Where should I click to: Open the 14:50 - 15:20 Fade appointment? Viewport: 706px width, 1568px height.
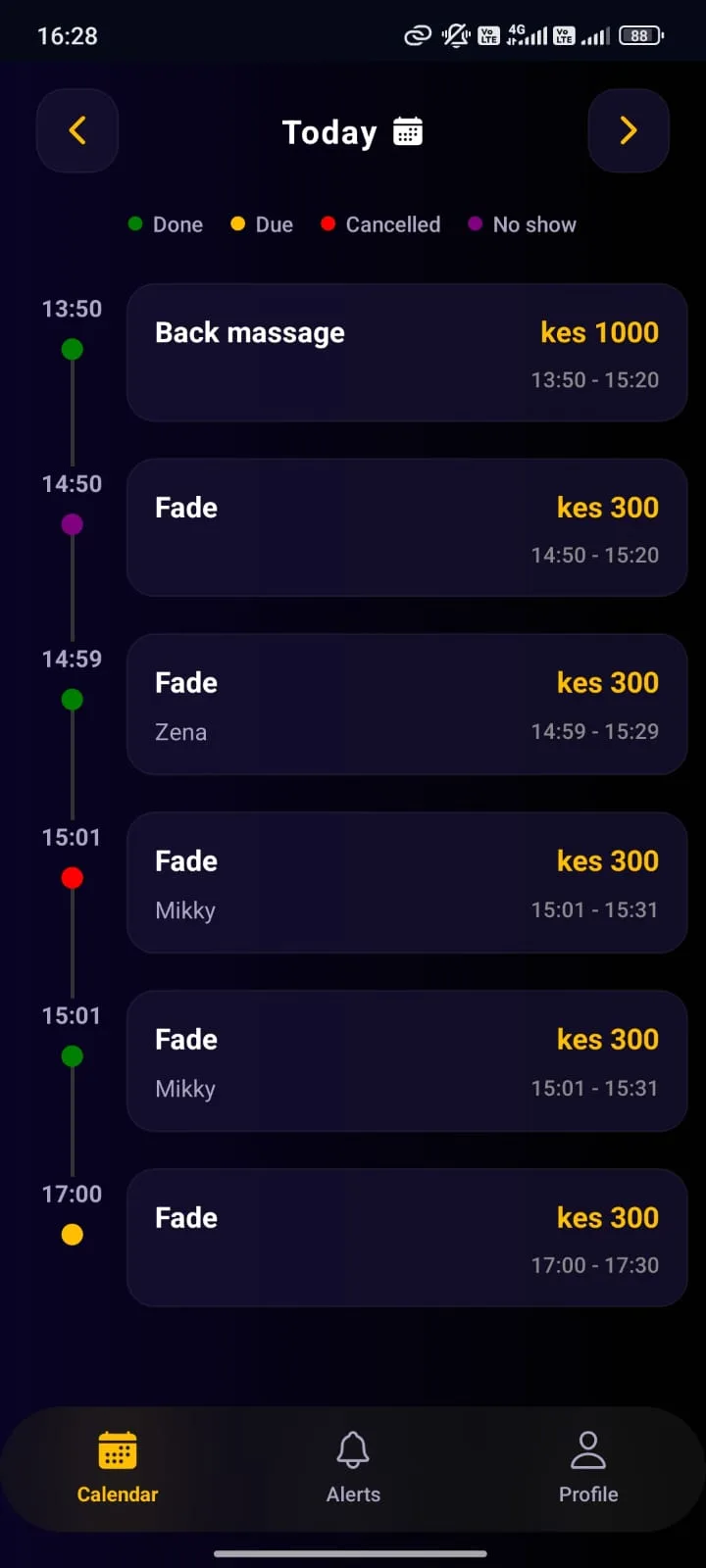pos(407,527)
